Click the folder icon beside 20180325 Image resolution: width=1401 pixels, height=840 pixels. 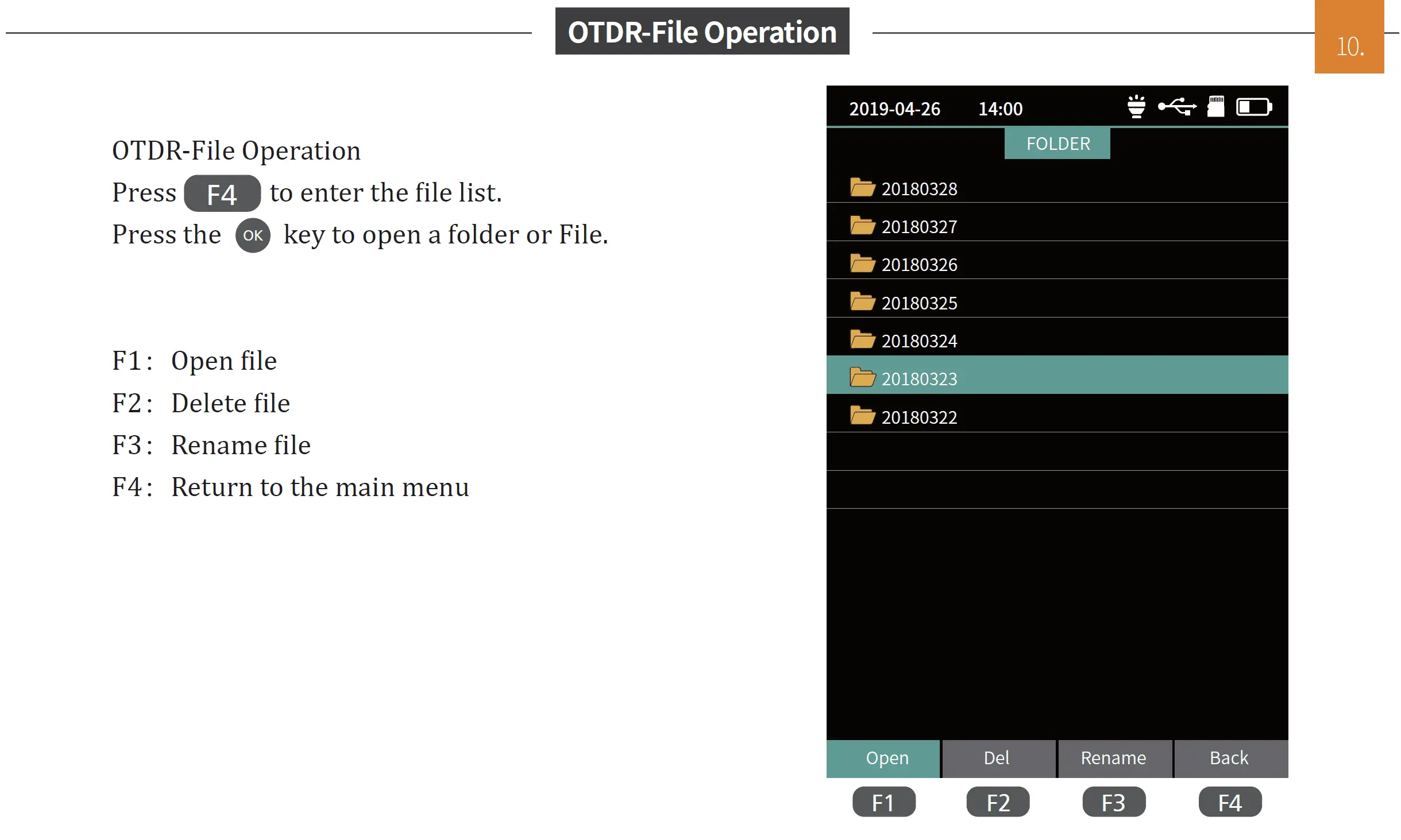(x=862, y=301)
